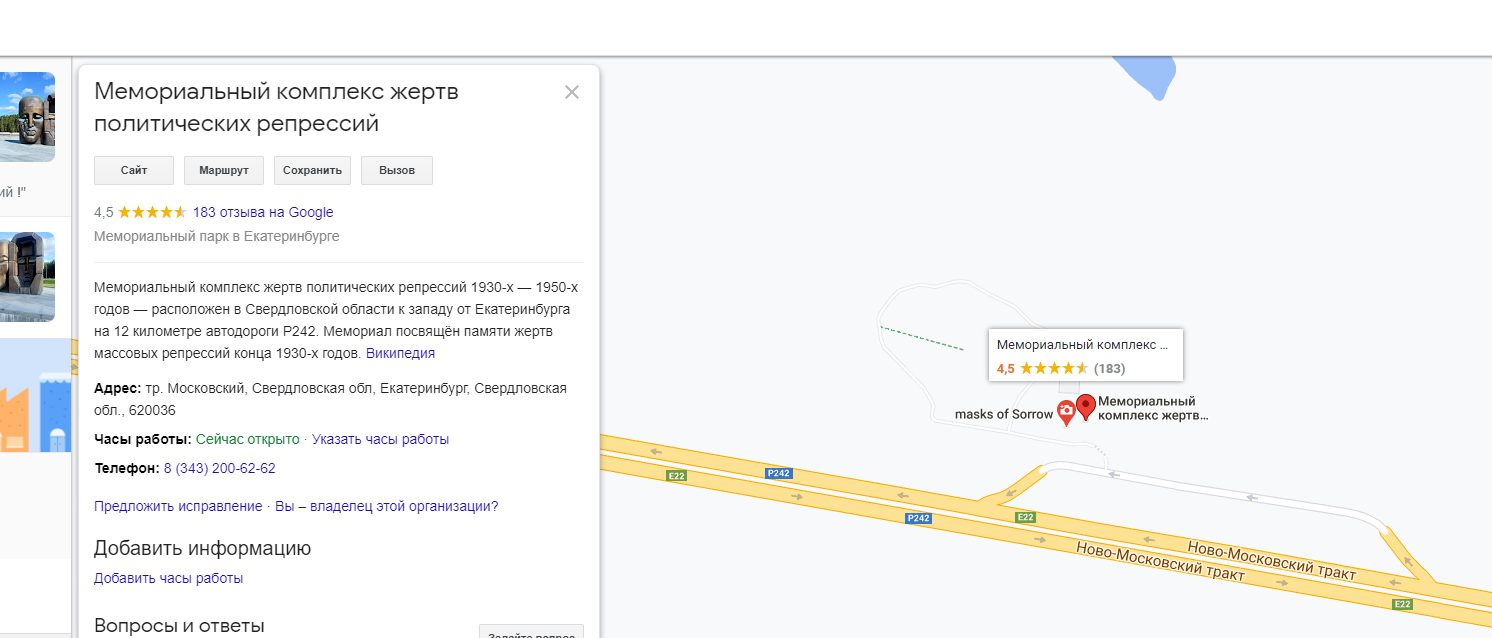The height and width of the screenshot is (638, 1492).
Task: Click the Сейчас открыто status text
Action: pyautogui.click(x=247, y=439)
